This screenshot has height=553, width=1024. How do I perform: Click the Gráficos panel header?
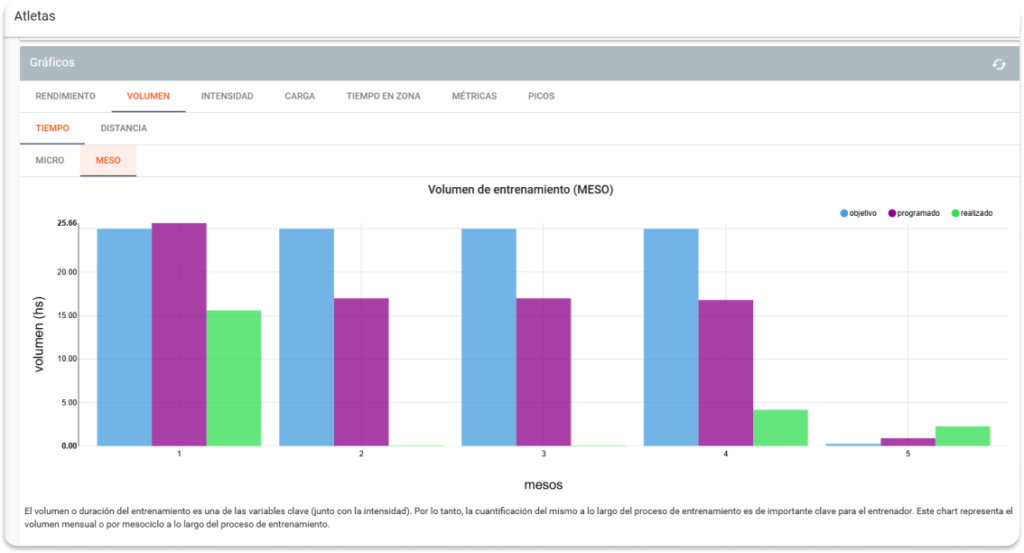tap(500, 63)
